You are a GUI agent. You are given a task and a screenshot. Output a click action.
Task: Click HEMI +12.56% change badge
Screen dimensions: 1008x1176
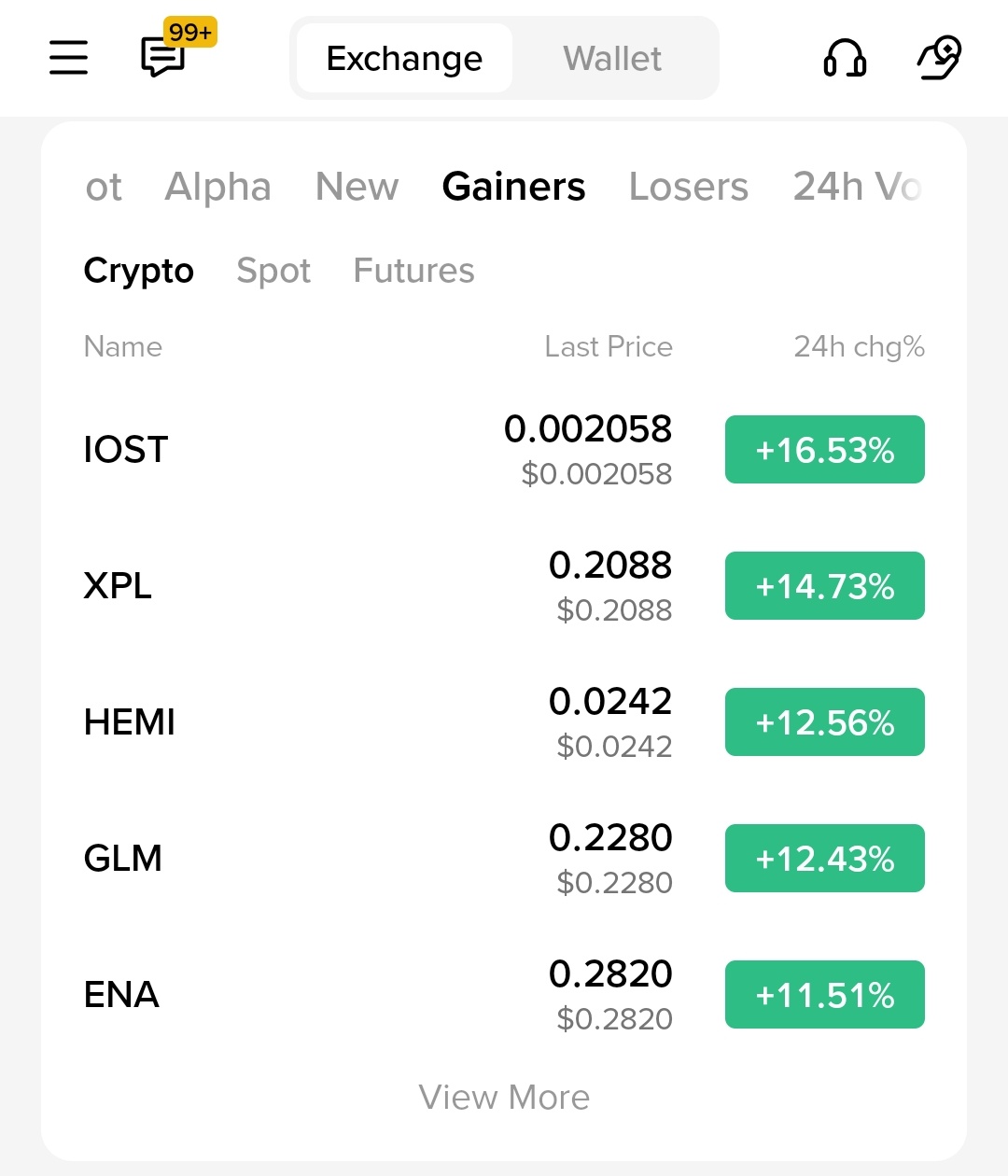point(824,722)
